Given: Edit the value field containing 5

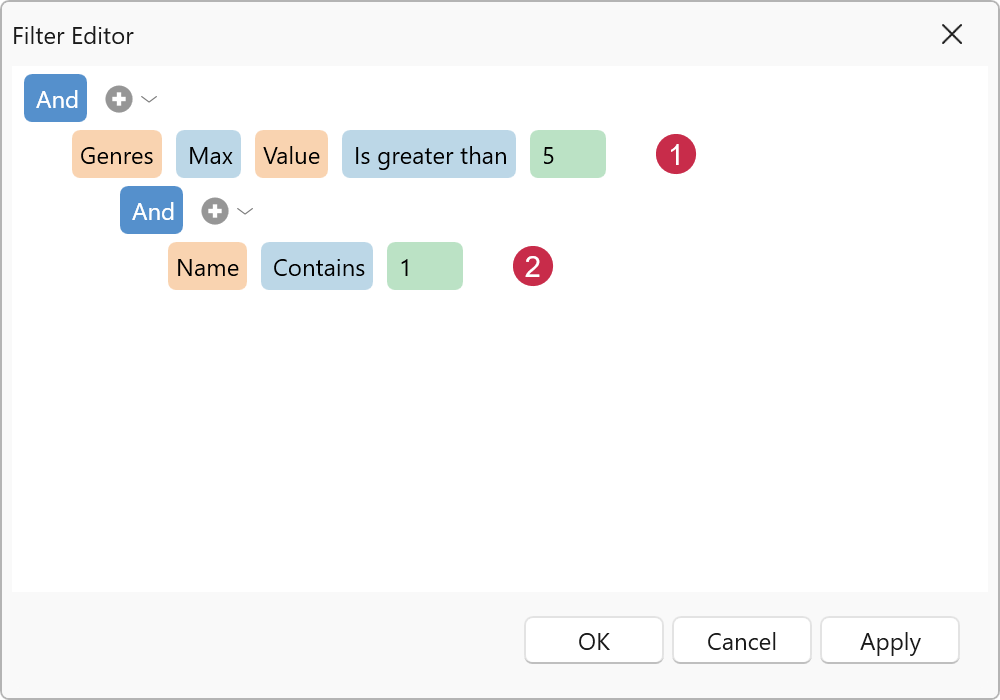Looking at the screenshot, I should (x=568, y=154).
